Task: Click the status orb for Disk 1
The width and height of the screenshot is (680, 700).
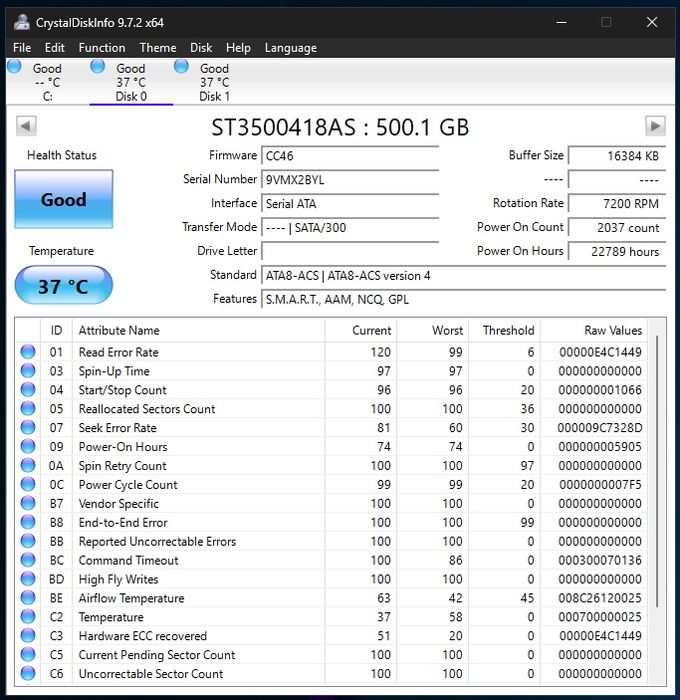Action: [181, 67]
